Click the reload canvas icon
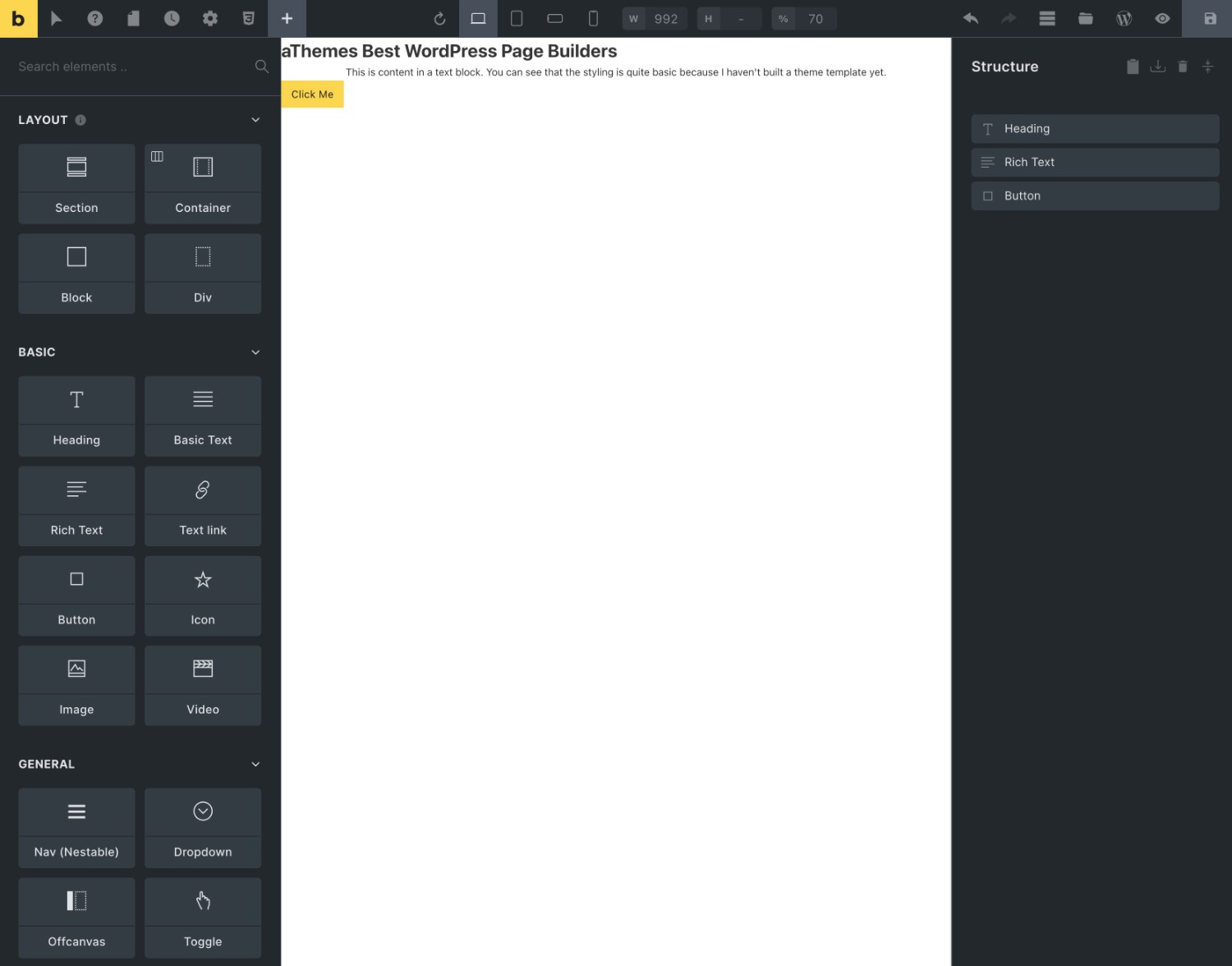This screenshot has height=966, width=1232. (x=439, y=18)
